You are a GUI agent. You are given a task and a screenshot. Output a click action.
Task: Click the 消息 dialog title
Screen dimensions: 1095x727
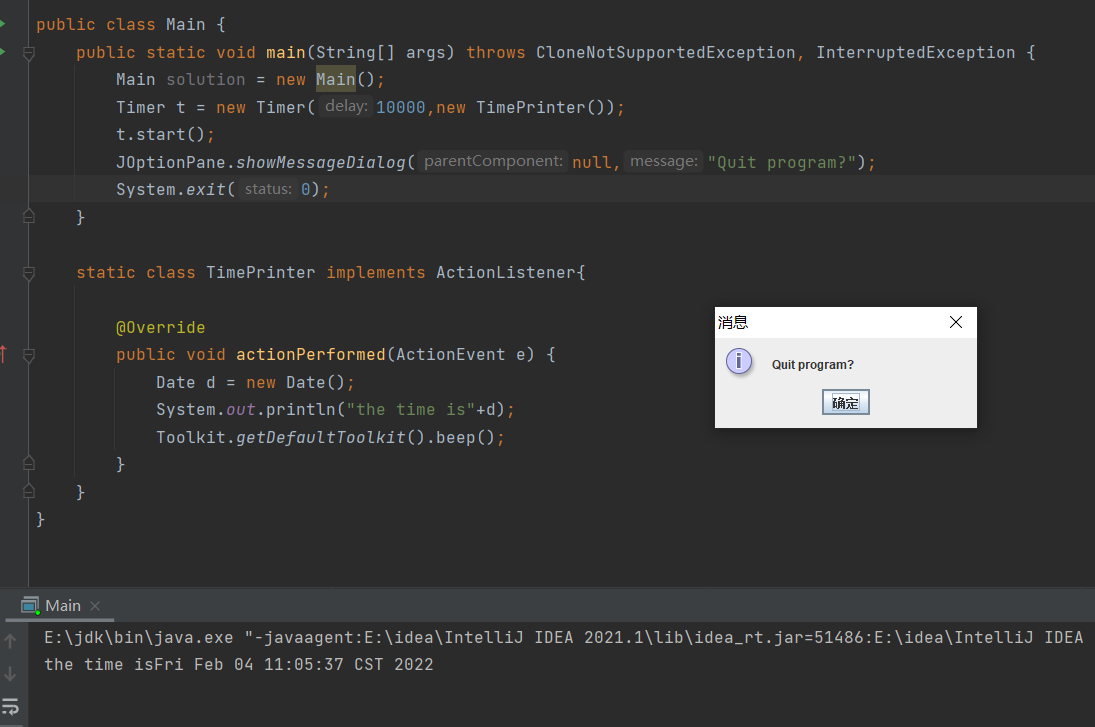(733, 323)
